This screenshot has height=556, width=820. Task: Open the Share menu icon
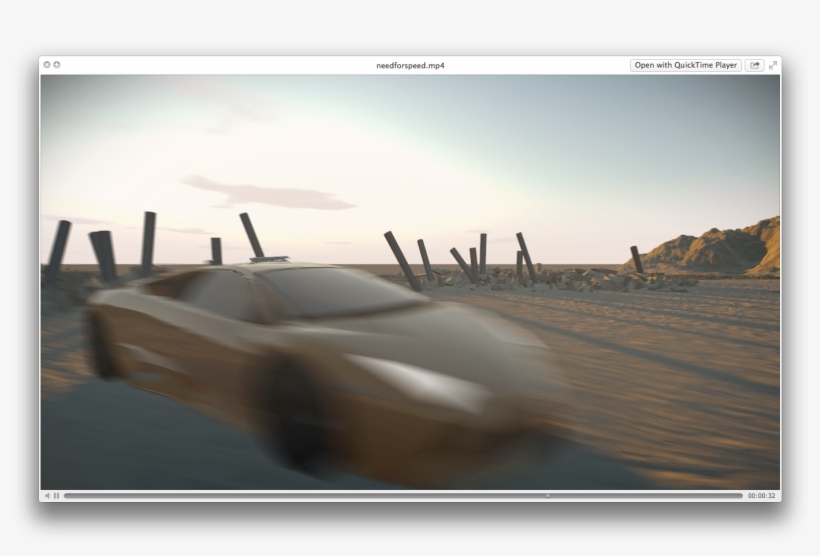[755, 65]
